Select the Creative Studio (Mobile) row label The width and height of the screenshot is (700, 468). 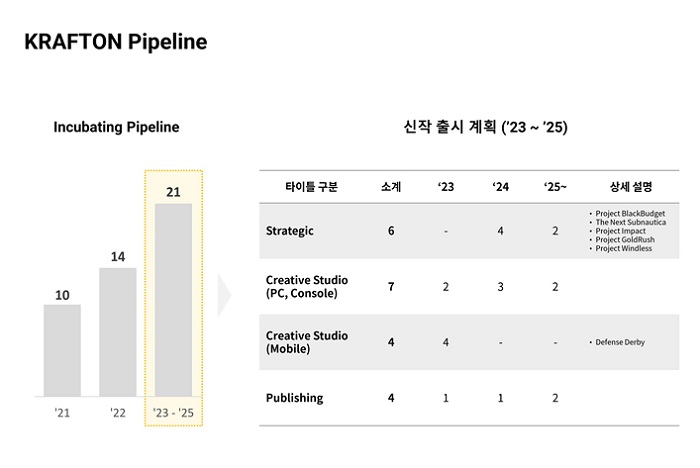307,342
